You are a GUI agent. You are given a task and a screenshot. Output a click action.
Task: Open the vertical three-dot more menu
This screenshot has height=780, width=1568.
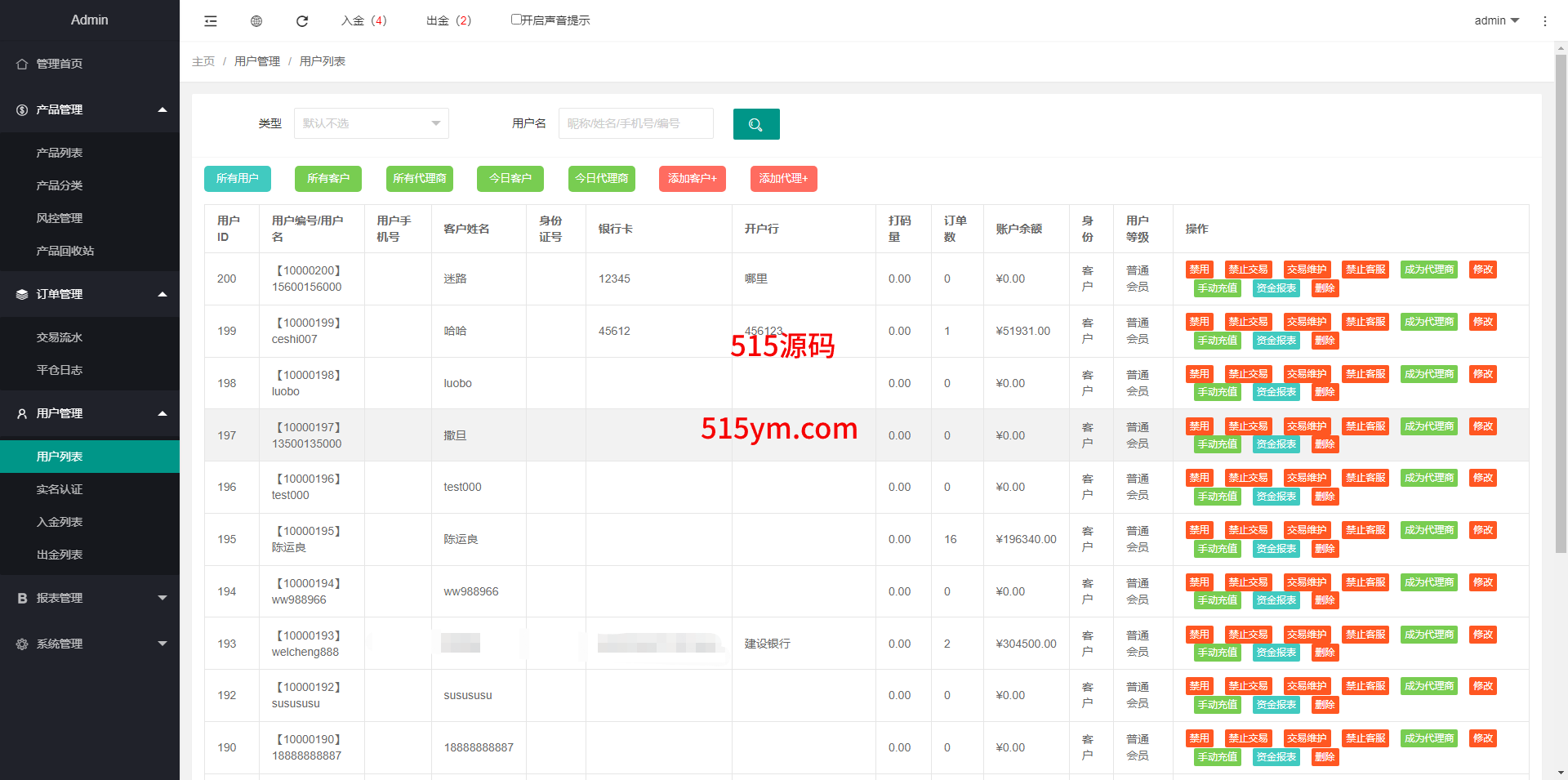coord(1544,21)
